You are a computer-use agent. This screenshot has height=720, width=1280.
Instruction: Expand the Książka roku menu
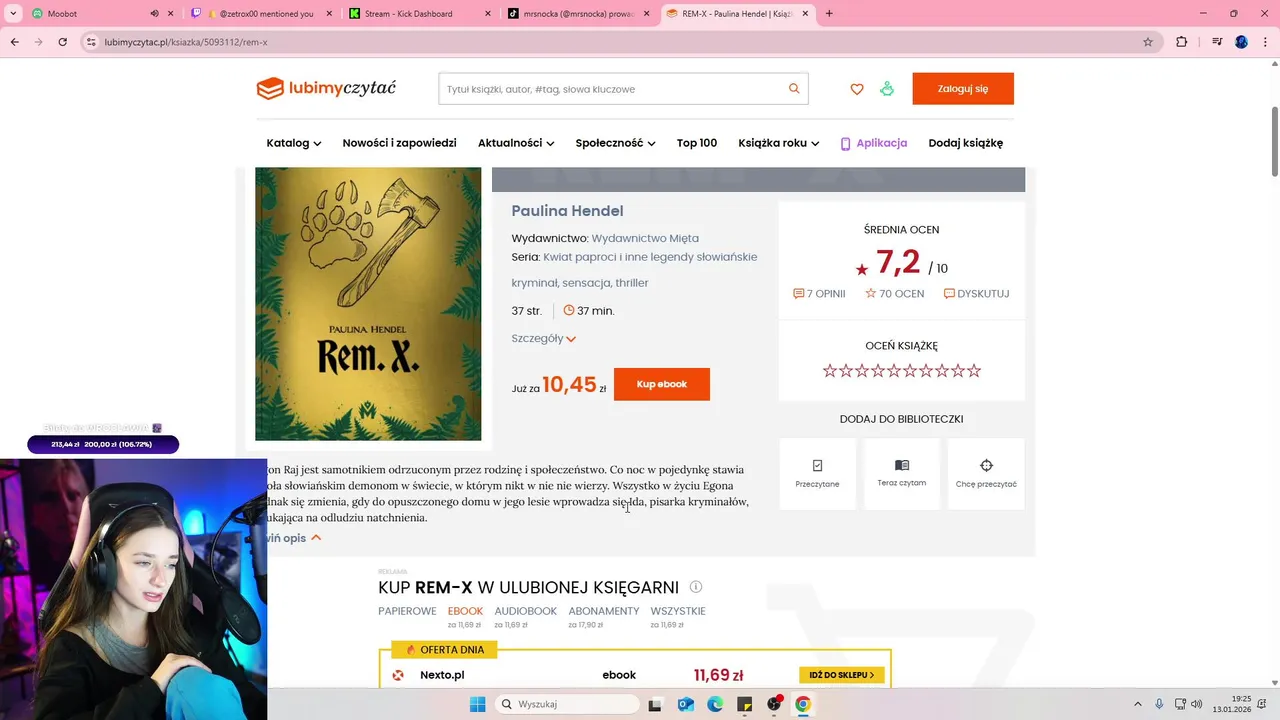coord(779,143)
